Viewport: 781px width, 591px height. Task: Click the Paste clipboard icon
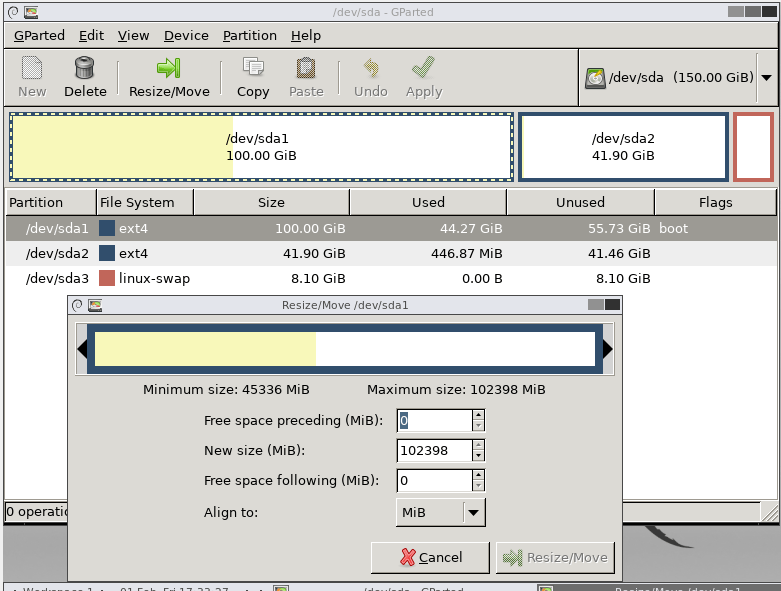tap(306, 68)
